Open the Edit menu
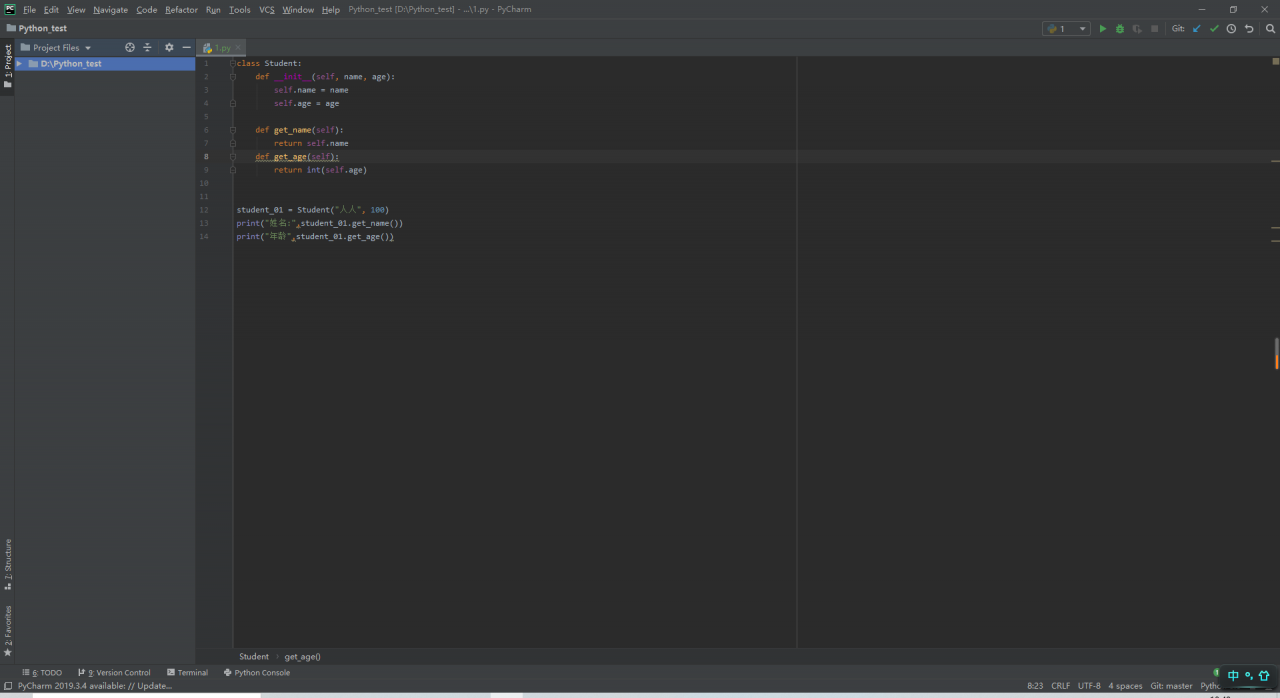 coord(51,9)
